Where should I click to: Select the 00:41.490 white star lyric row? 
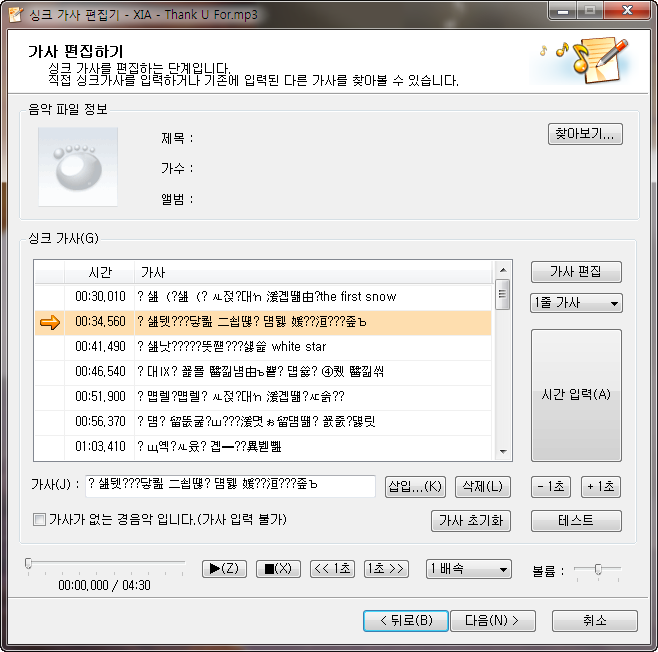(263, 347)
